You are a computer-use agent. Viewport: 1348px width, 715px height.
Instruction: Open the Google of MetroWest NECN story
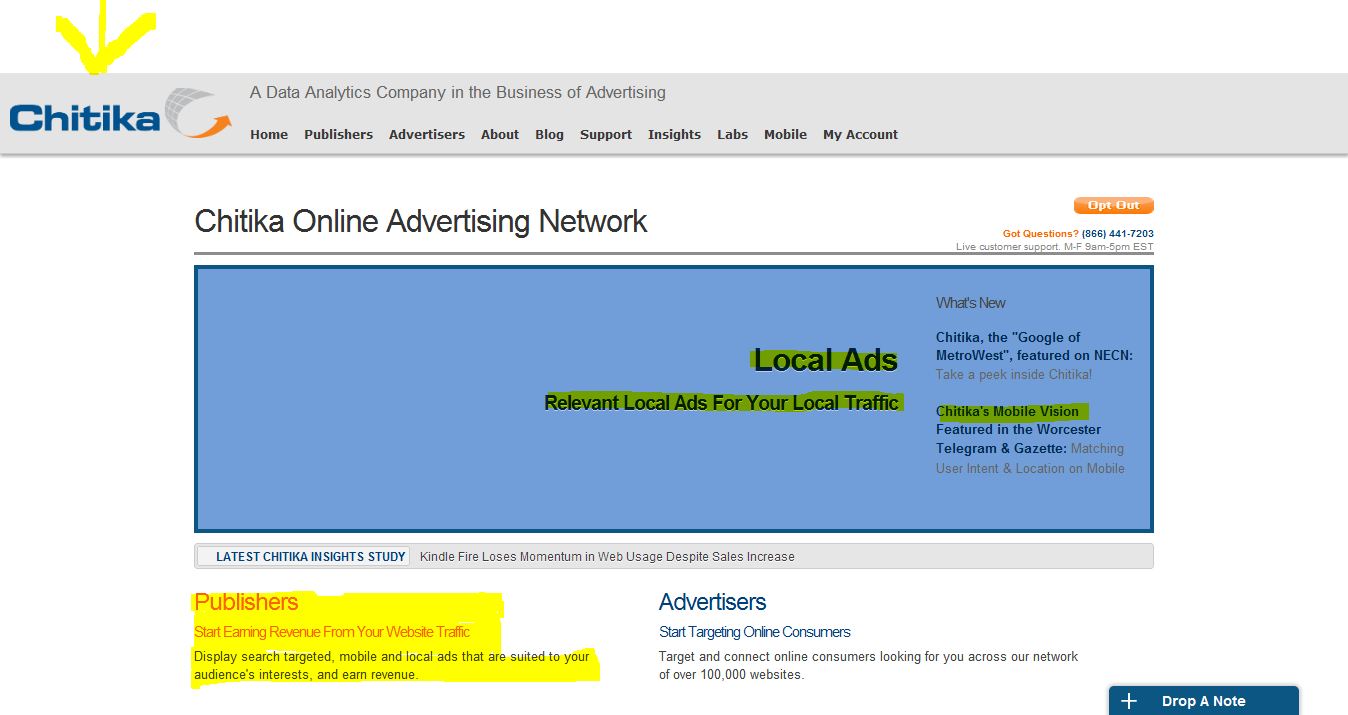[1034, 346]
